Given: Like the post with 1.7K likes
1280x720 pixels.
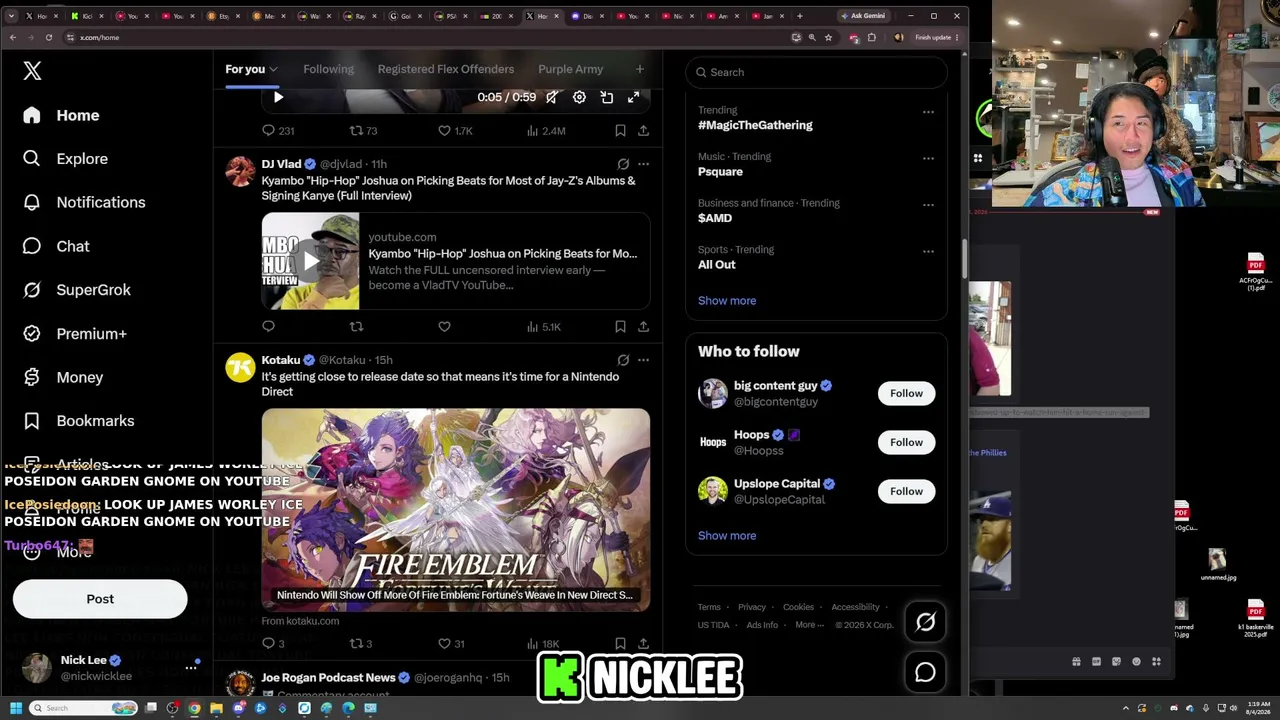Looking at the screenshot, I should [455, 131].
